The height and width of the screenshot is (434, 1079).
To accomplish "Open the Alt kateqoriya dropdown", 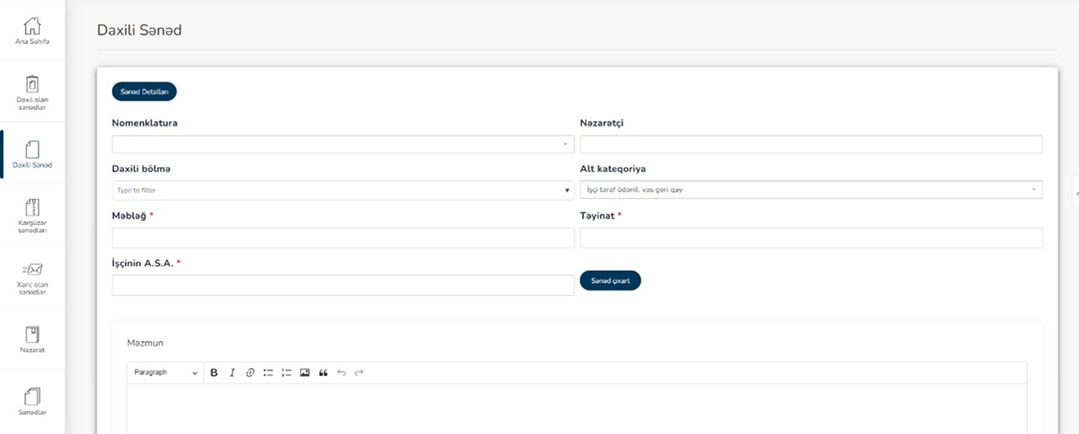I will click(811, 190).
